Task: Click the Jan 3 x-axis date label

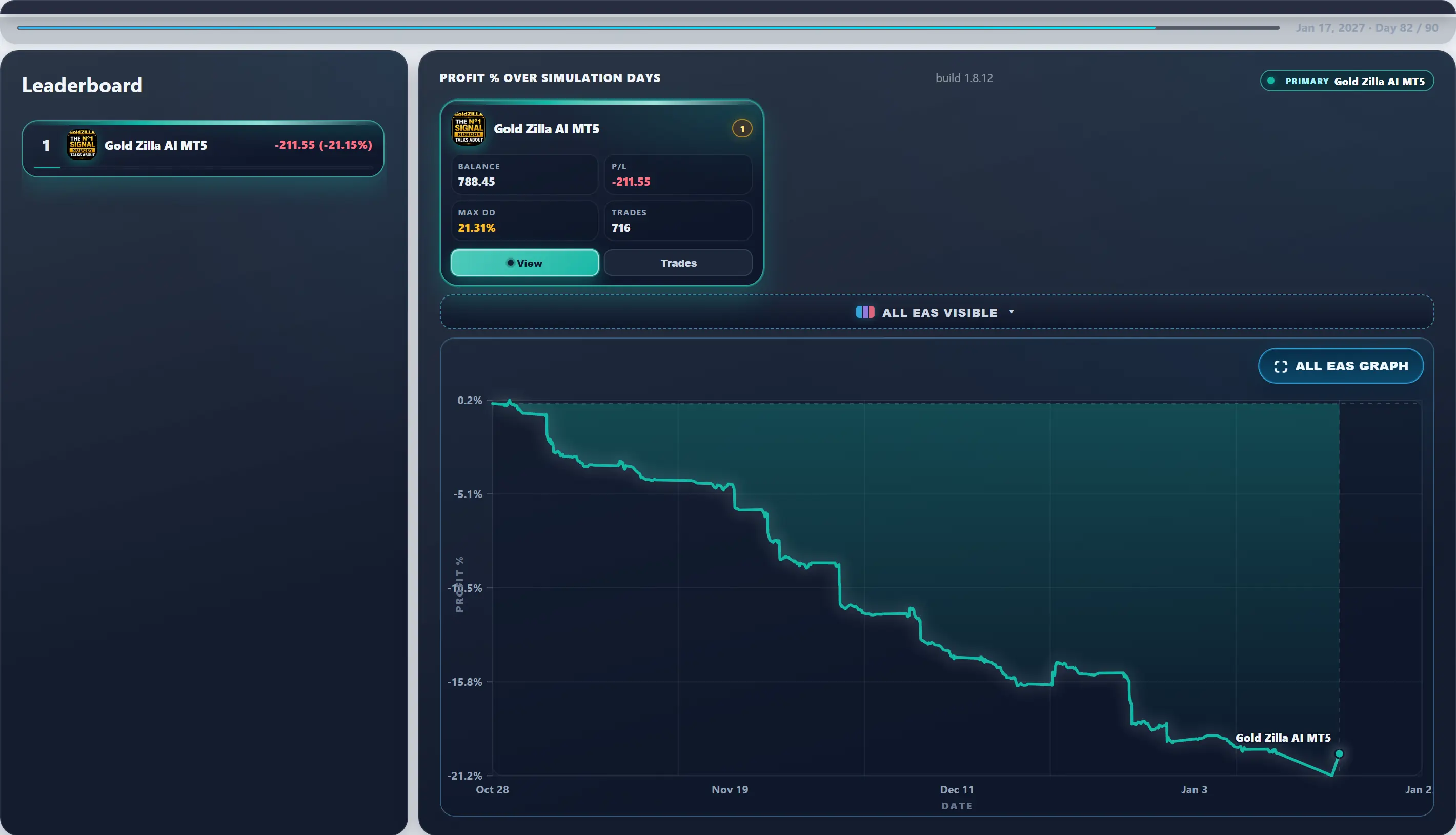Action: [x=1194, y=790]
